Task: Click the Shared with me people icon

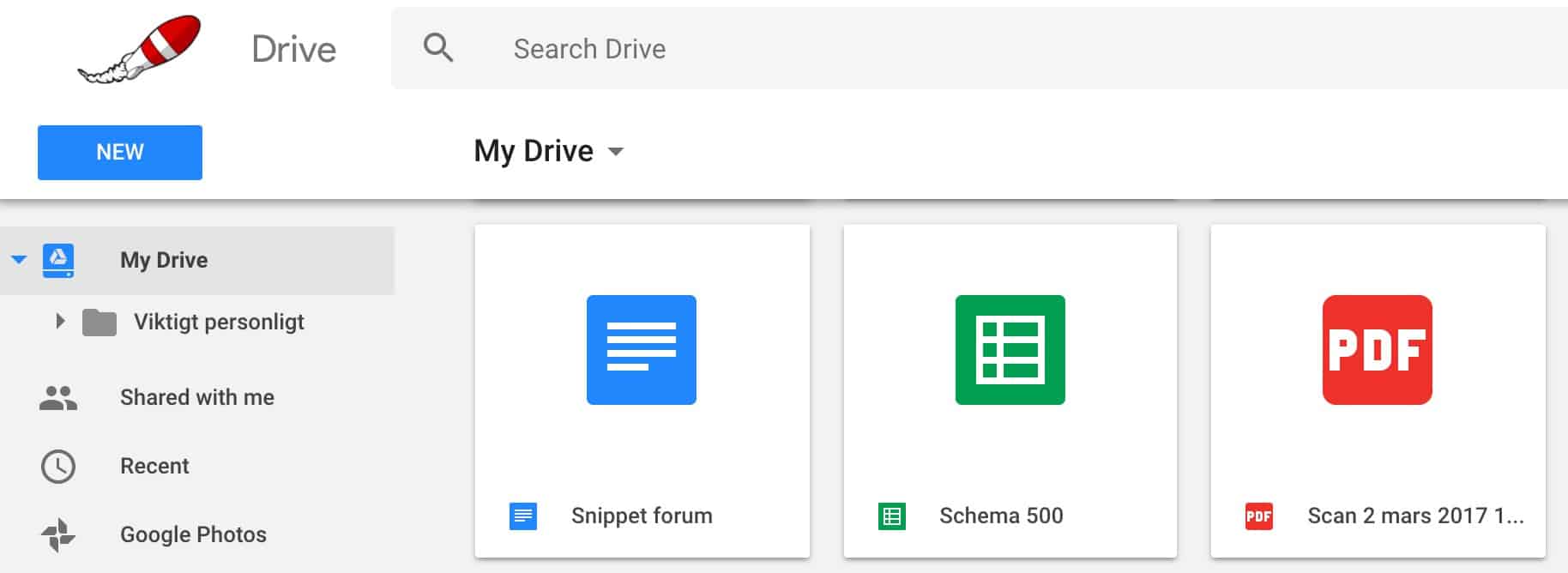Action: point(58,397)
